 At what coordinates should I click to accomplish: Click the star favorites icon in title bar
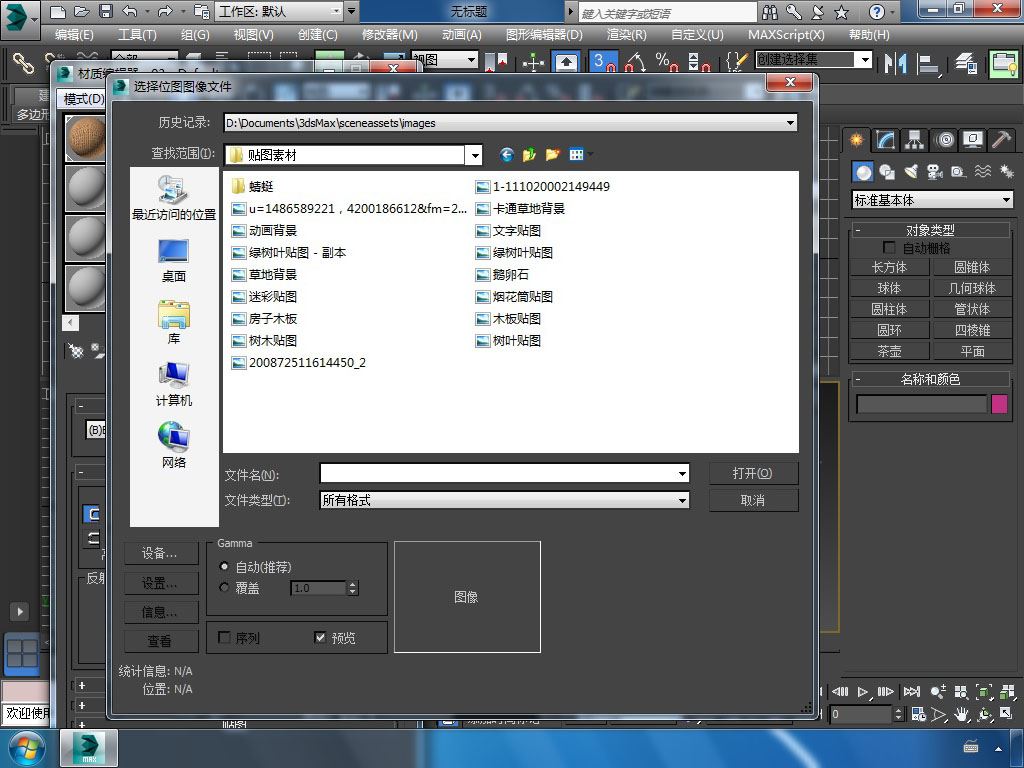click(x=842, y=12)
